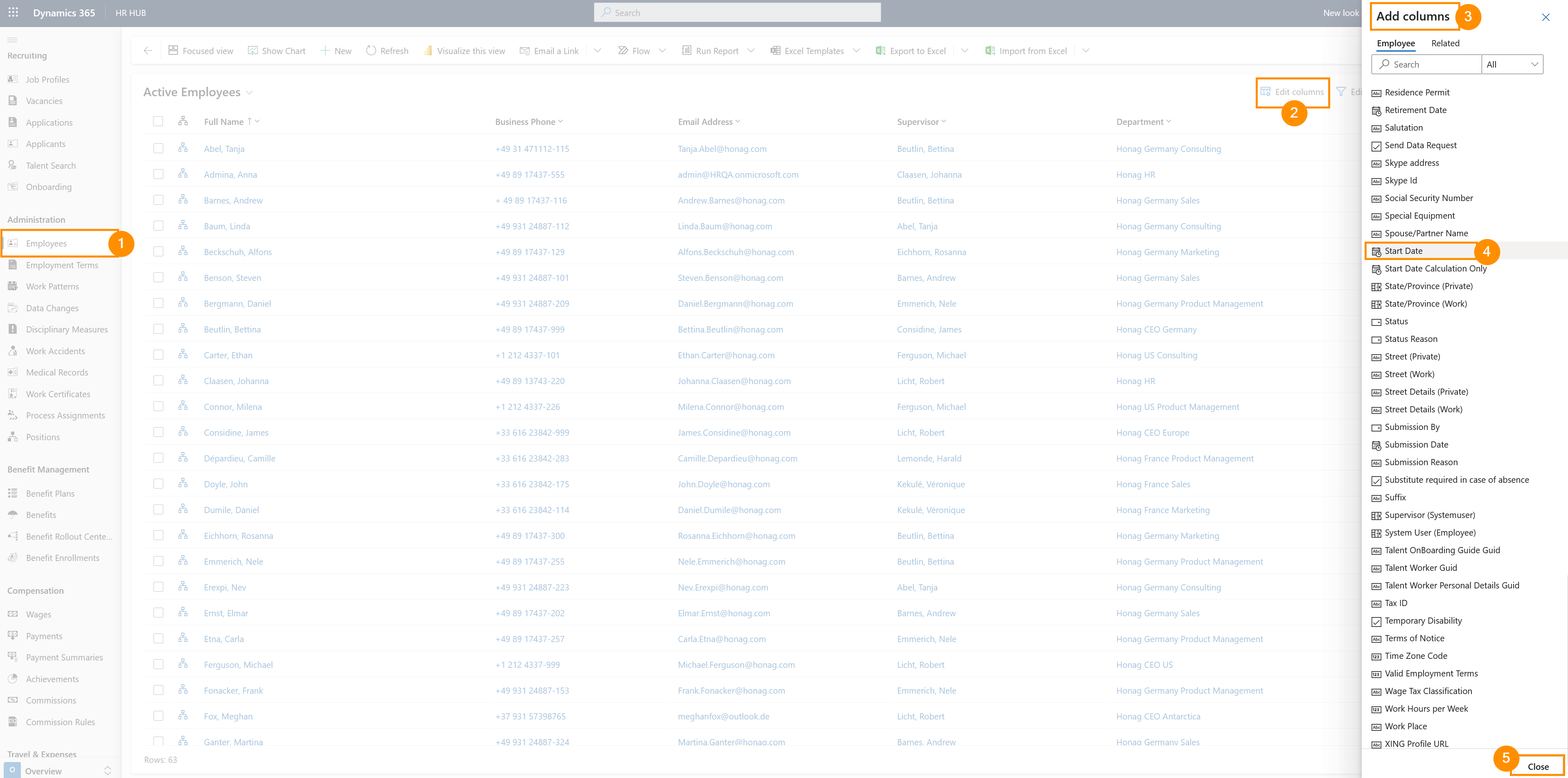Viewport: 1568px width, 778px height.
Task: Check the row checkbox for Barnes, Andrew
Action: pyautogui.click(x=158, y=200)
